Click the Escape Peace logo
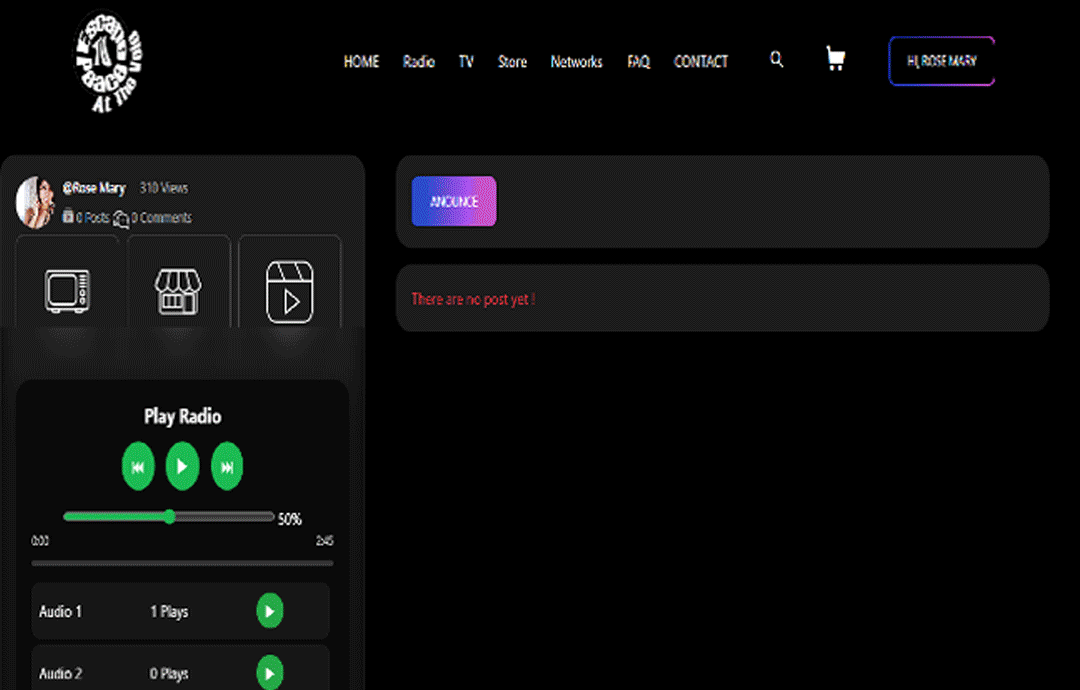Viewport: 1080px width, 690px height. pos(108,61)
